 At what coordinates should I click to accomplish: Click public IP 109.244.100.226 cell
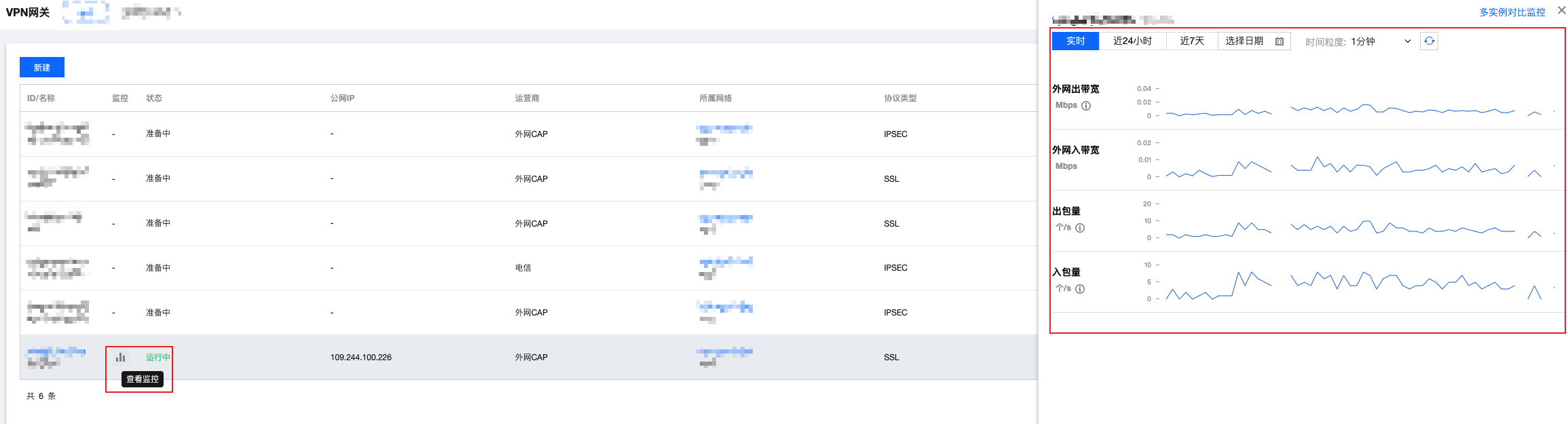(361, 358)
